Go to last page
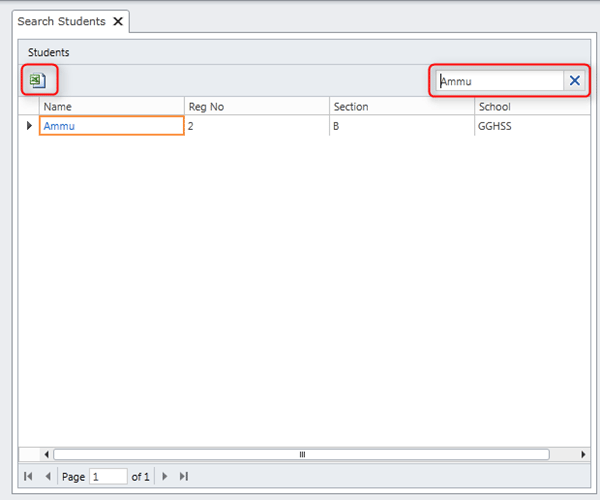600x500 pixels. pos(184,476)
